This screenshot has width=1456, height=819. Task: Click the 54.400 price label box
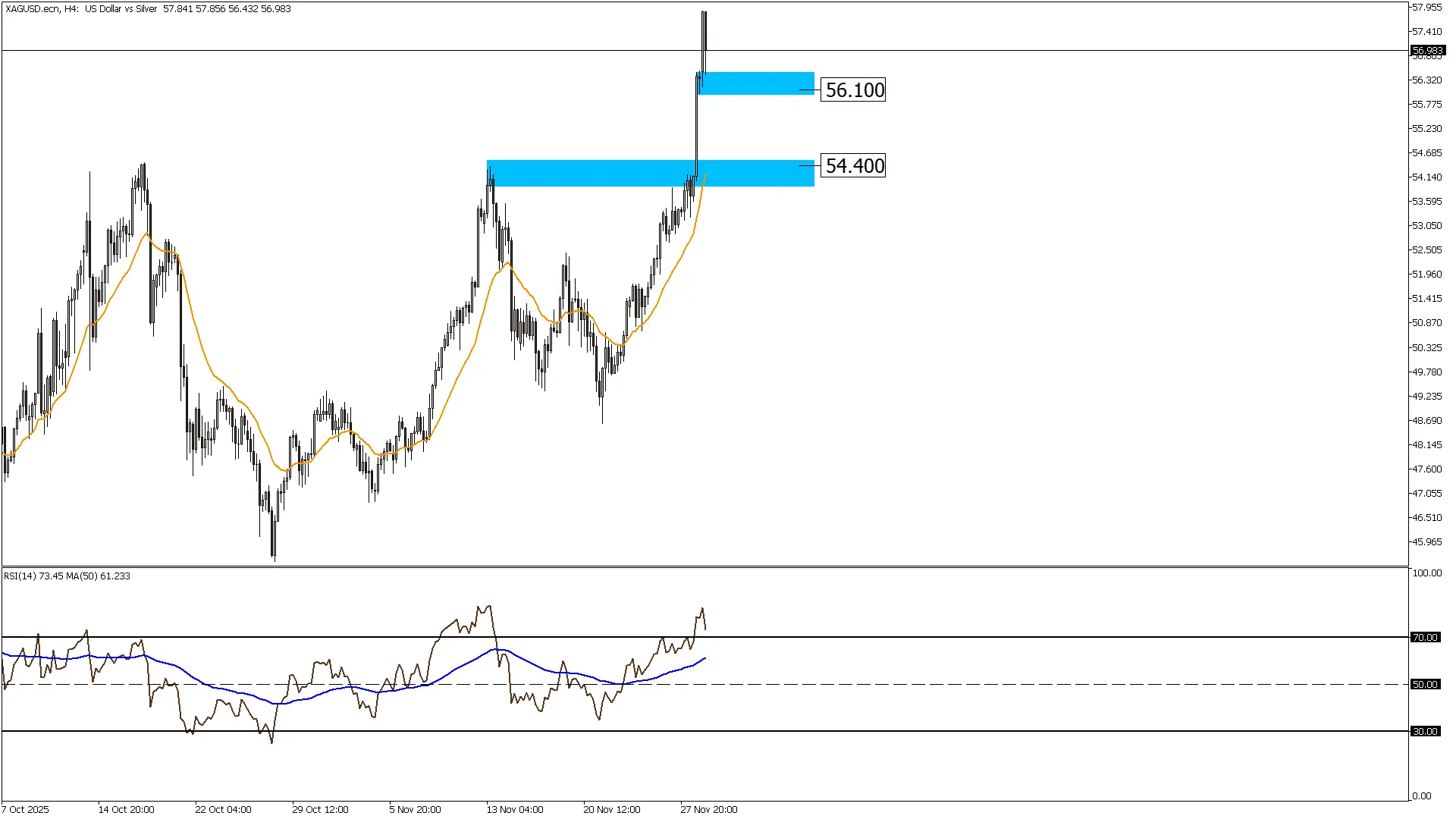coord(854,166)
